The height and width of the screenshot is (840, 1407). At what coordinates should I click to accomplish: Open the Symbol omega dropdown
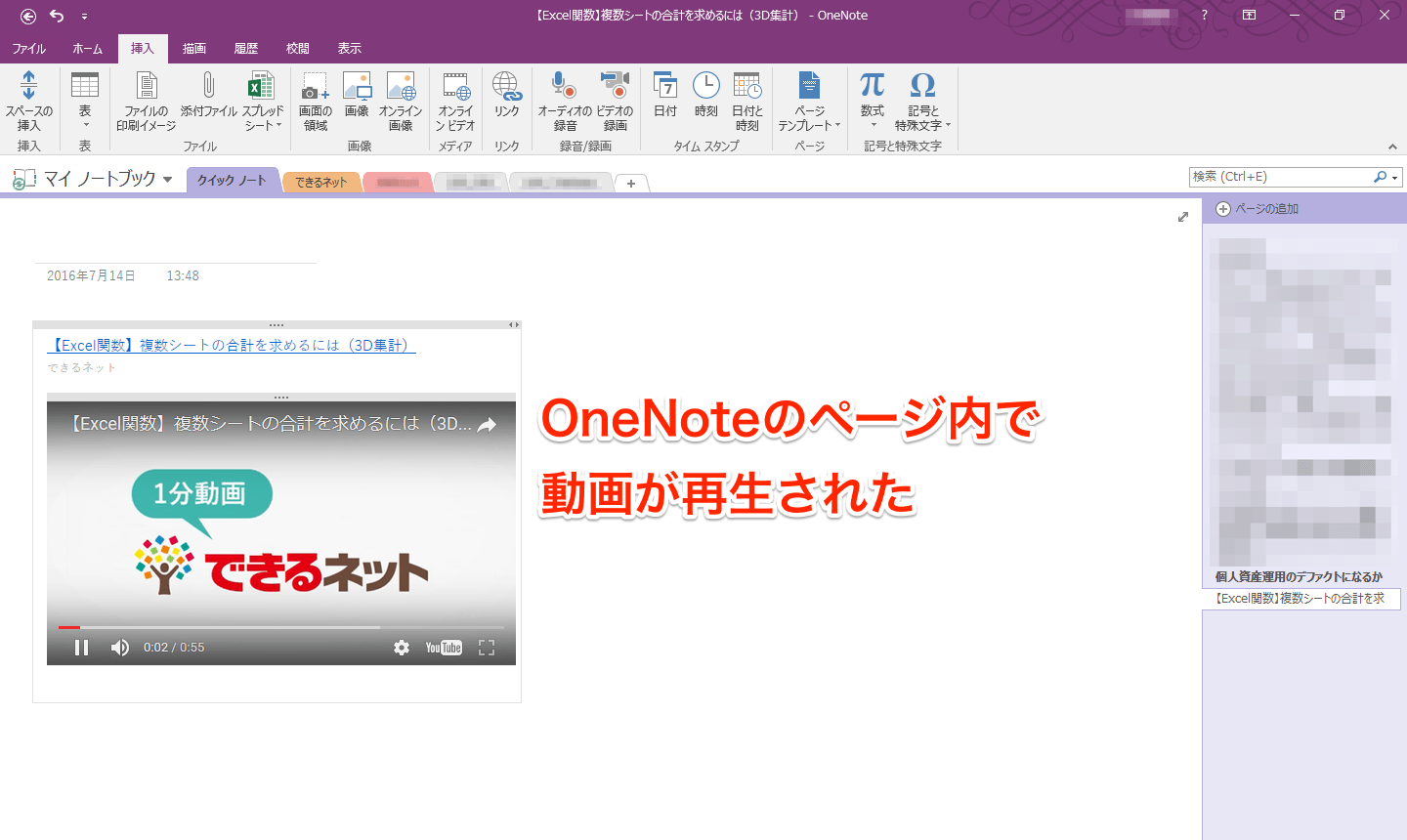pyautogui.click(x=922, y=101)
